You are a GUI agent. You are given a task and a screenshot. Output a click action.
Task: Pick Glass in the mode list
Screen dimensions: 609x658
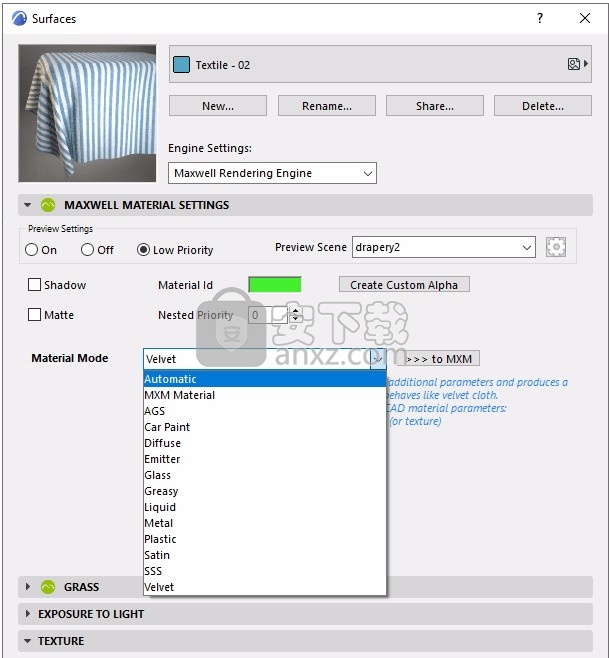264,475
